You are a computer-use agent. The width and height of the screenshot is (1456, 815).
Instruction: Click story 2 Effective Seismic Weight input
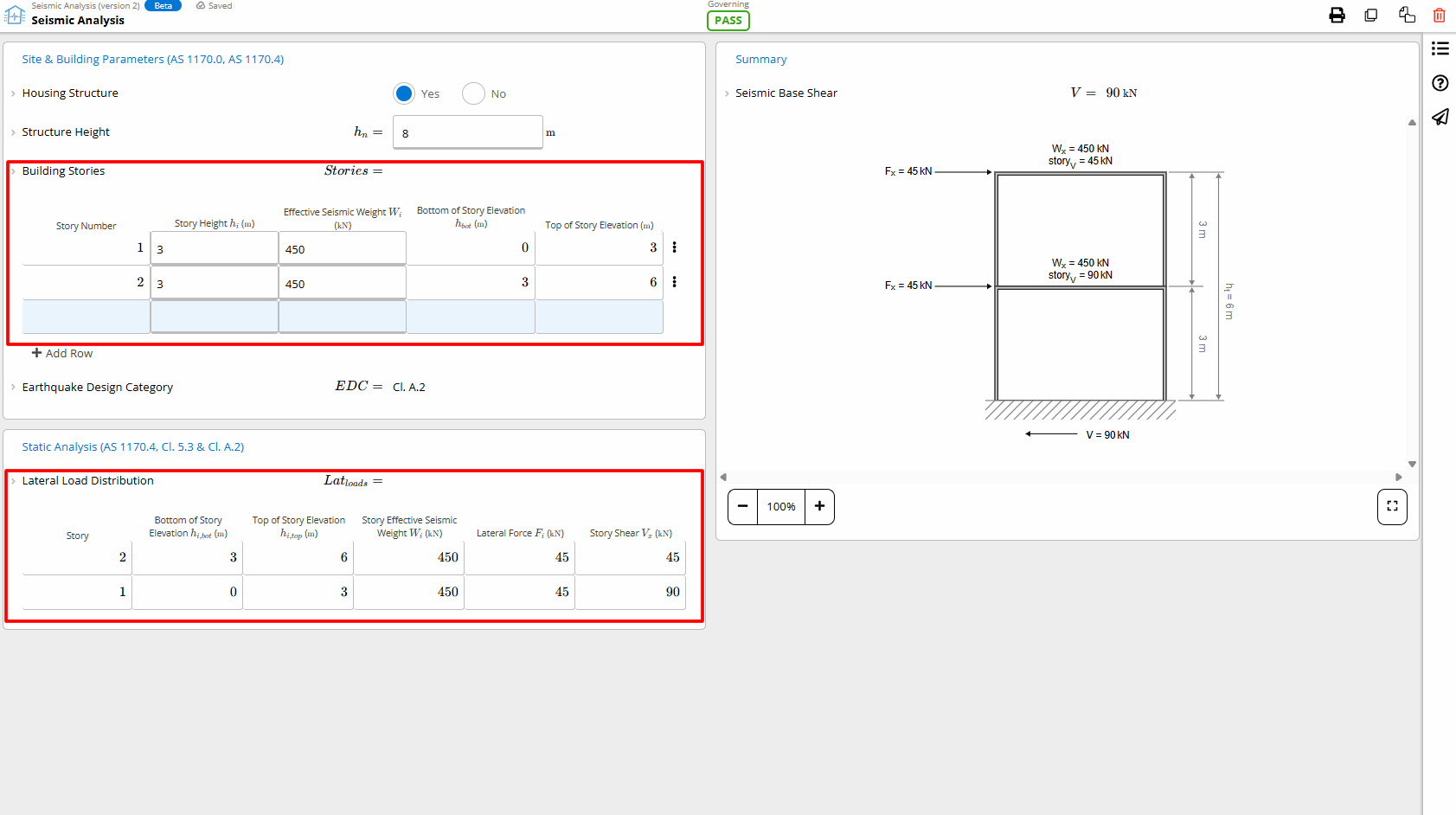pos(343,283)
